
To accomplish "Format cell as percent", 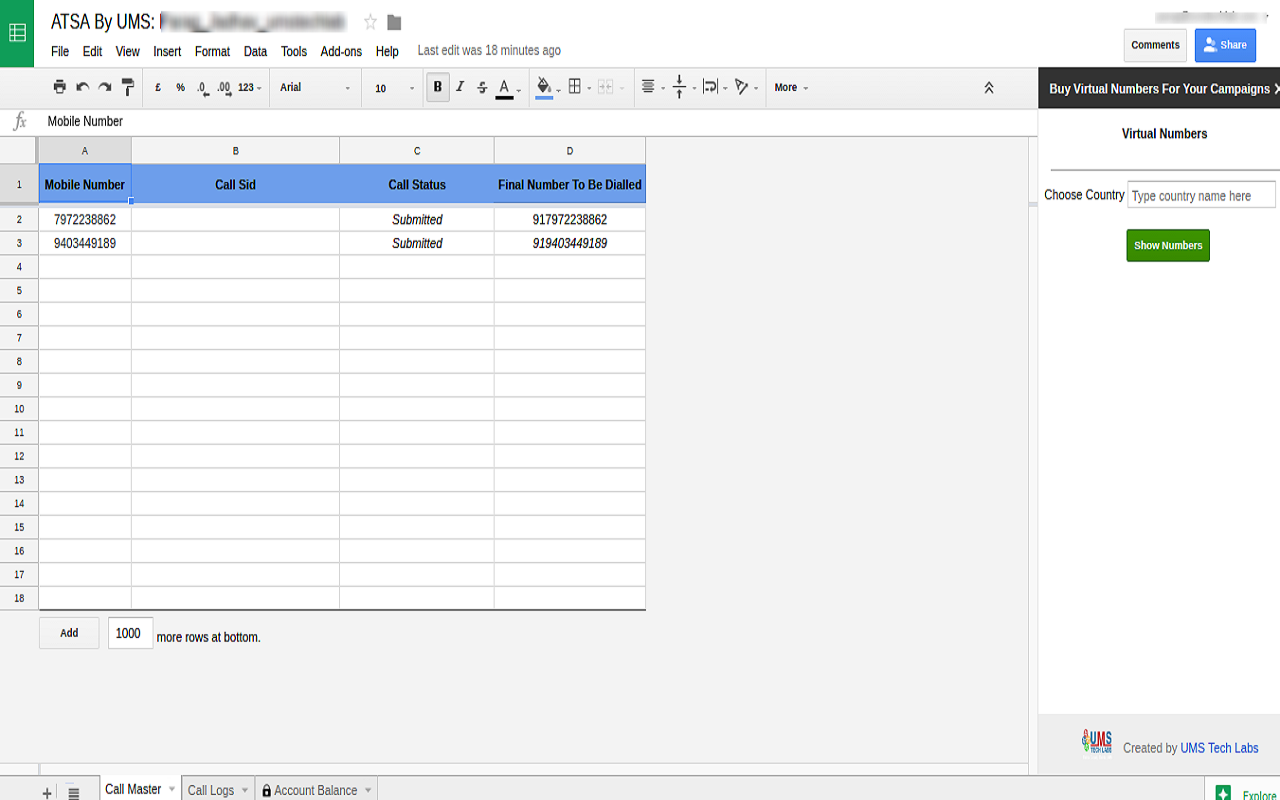I will pos(180,88).
